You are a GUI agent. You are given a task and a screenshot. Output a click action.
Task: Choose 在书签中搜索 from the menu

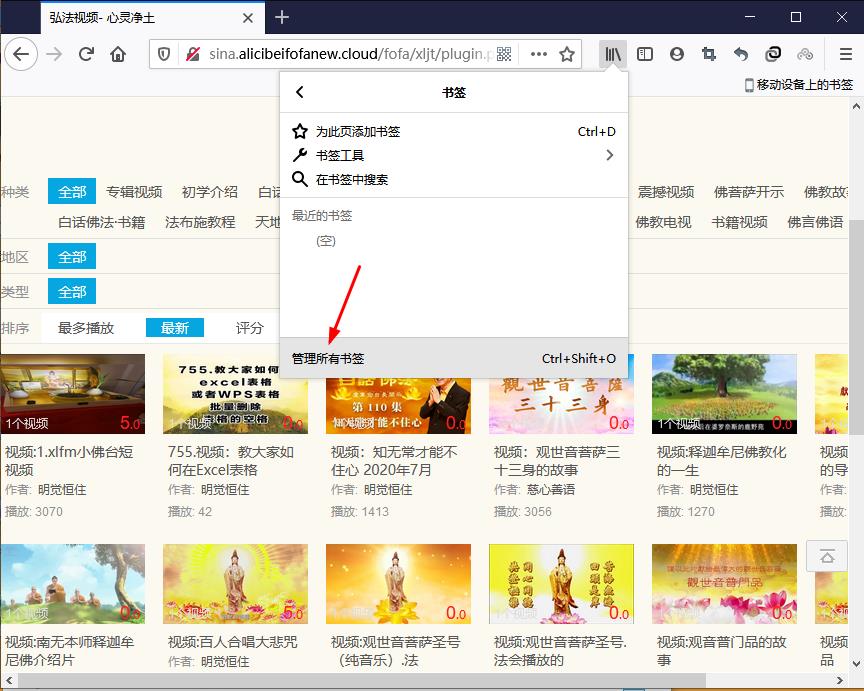click(453, 179)
